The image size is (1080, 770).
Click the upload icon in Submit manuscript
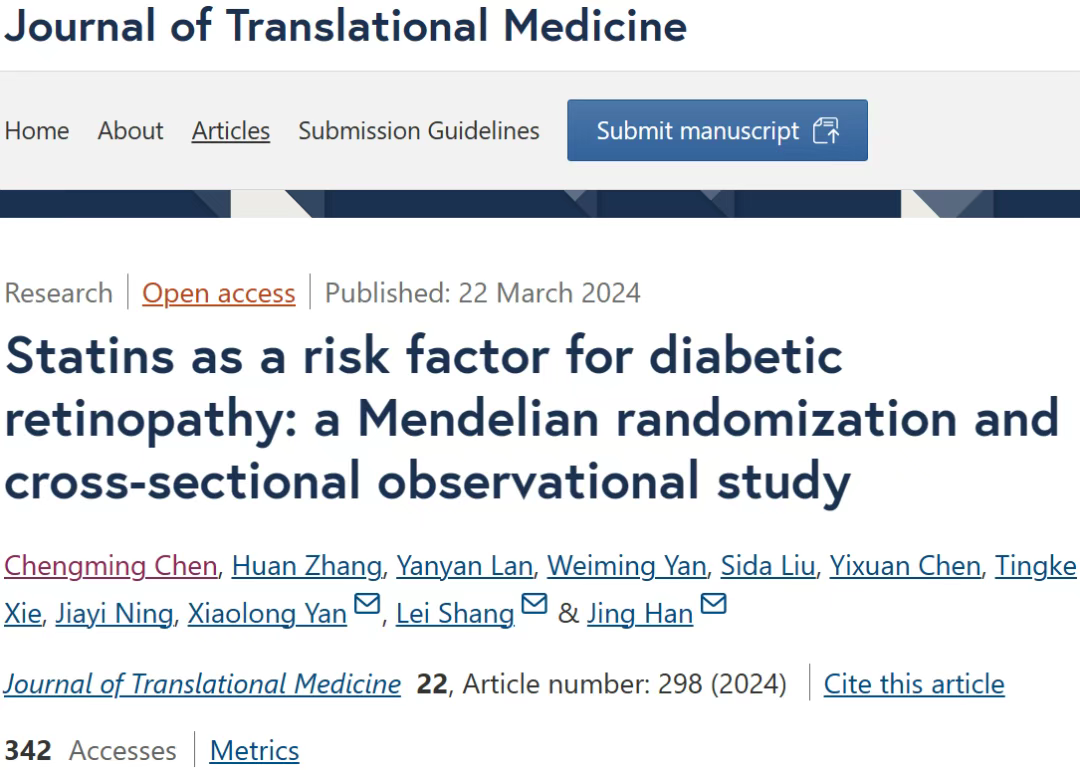[826, 131]
